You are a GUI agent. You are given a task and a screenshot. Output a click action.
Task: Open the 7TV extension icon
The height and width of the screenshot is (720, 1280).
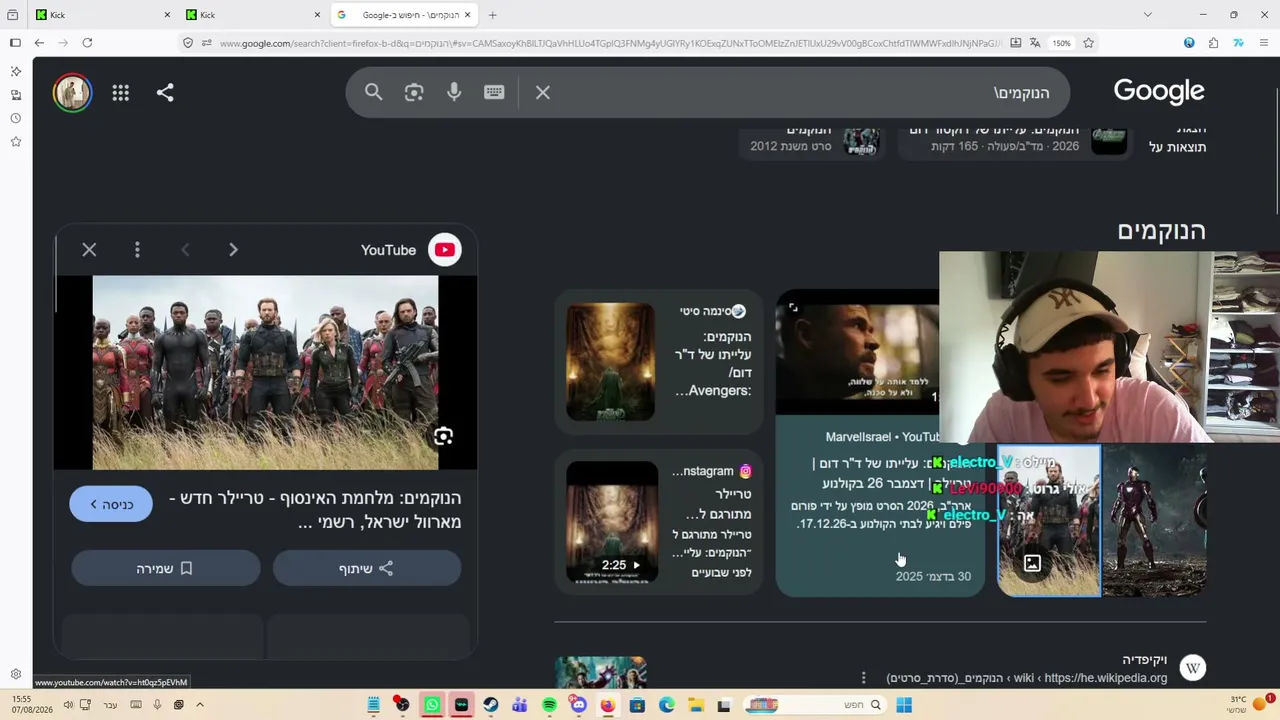tap(1238, 43)
